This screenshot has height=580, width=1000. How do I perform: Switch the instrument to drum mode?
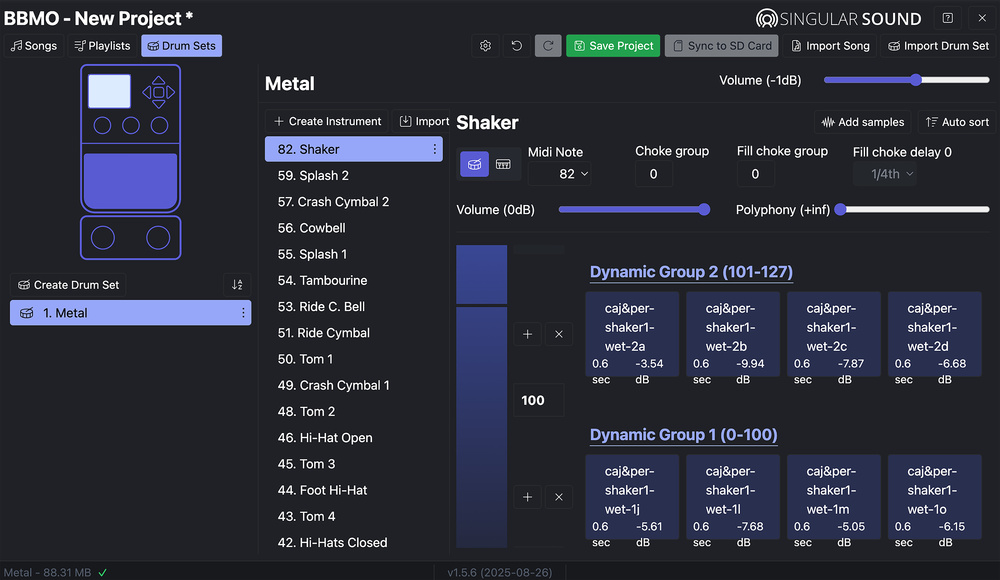pyautogui.click(x=474, y=164)
